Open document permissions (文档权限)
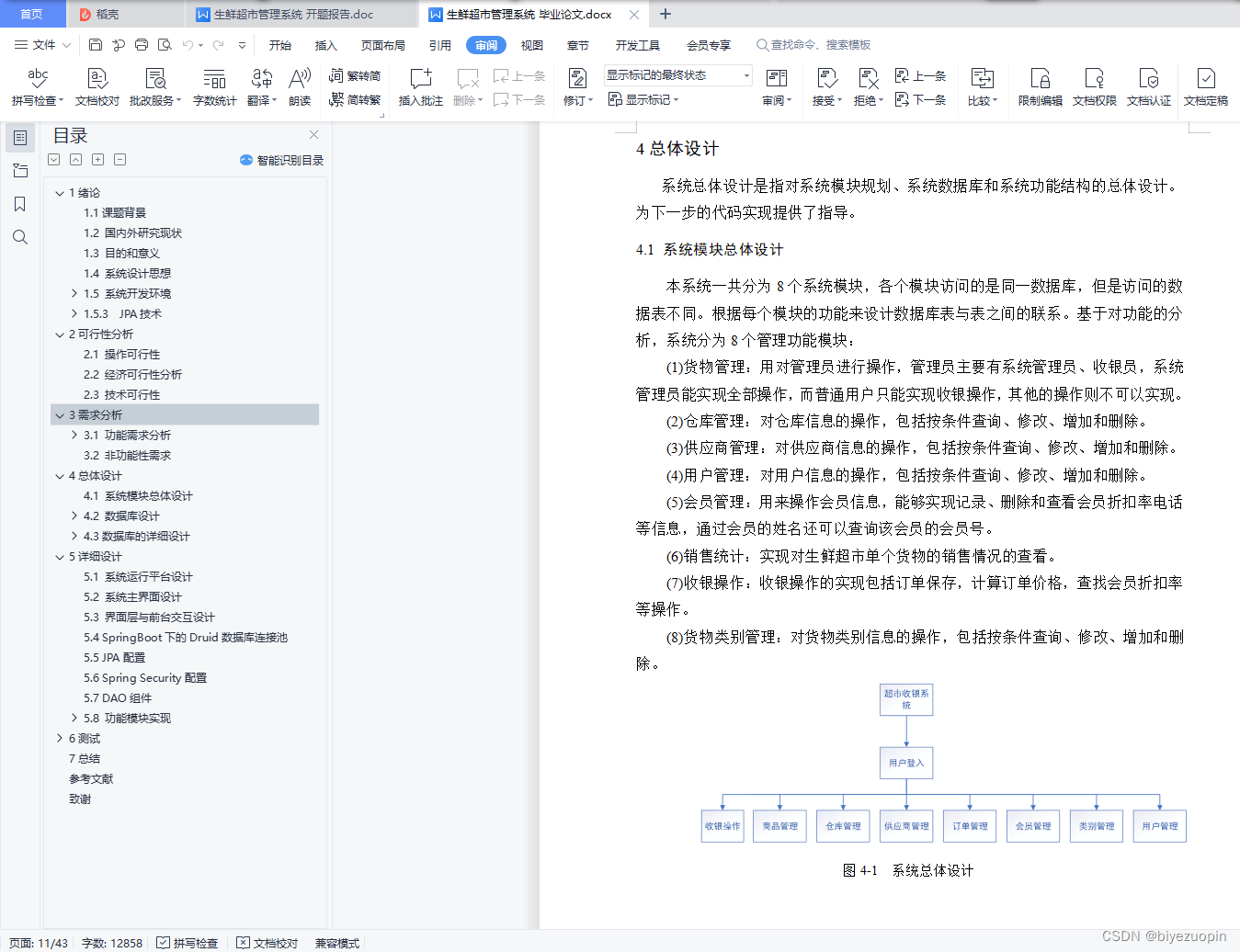 (x=1094, y=87)
